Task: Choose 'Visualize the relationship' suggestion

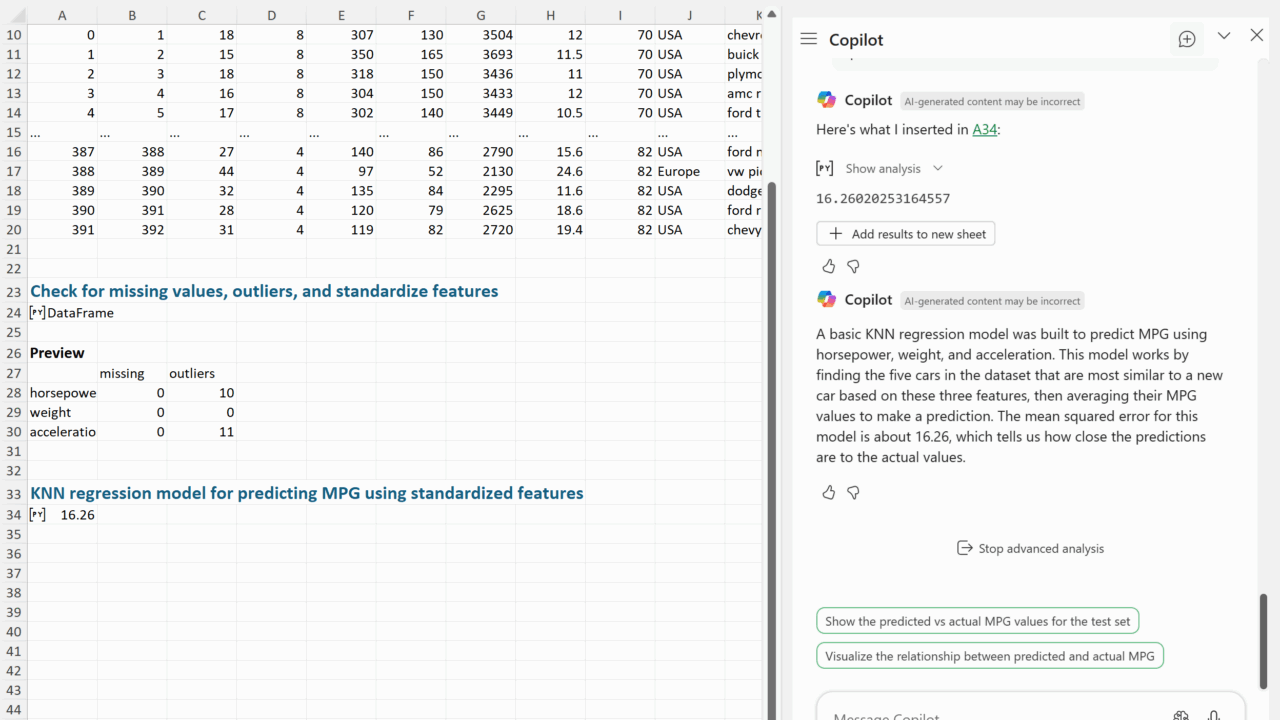Action: point(989,656)
